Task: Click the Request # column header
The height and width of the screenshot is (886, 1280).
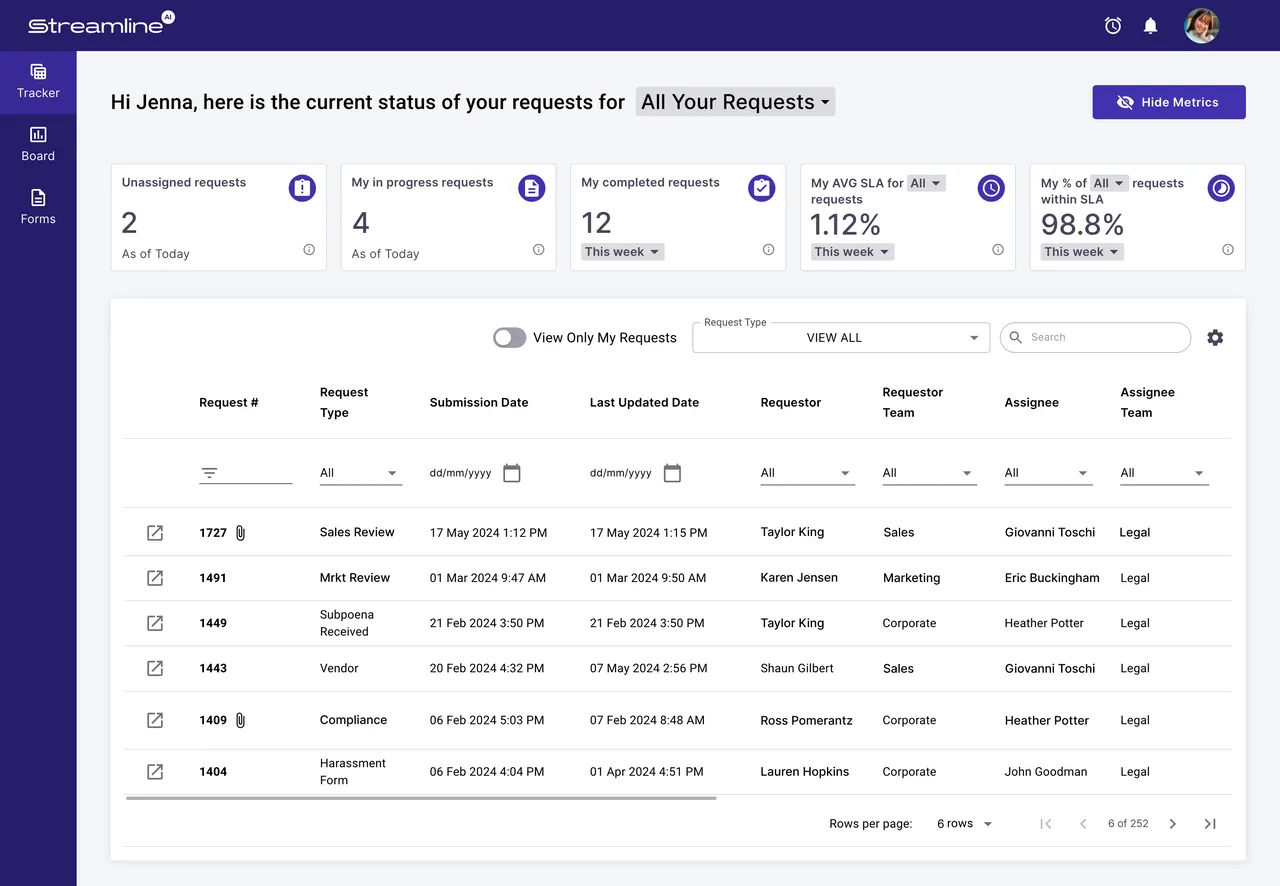Action: (x=229, y=402)
